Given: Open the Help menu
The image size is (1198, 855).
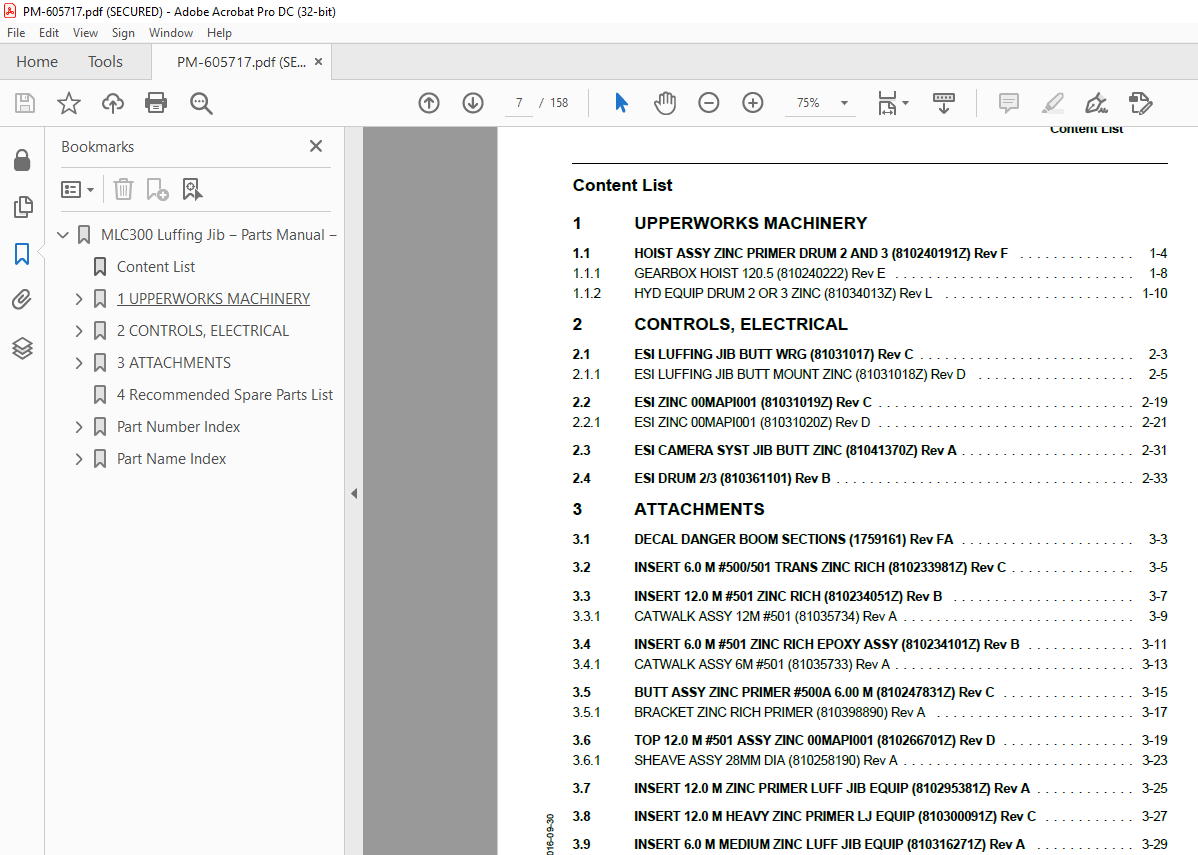Looking at the screenshot, I should click(x=219, y=33).
